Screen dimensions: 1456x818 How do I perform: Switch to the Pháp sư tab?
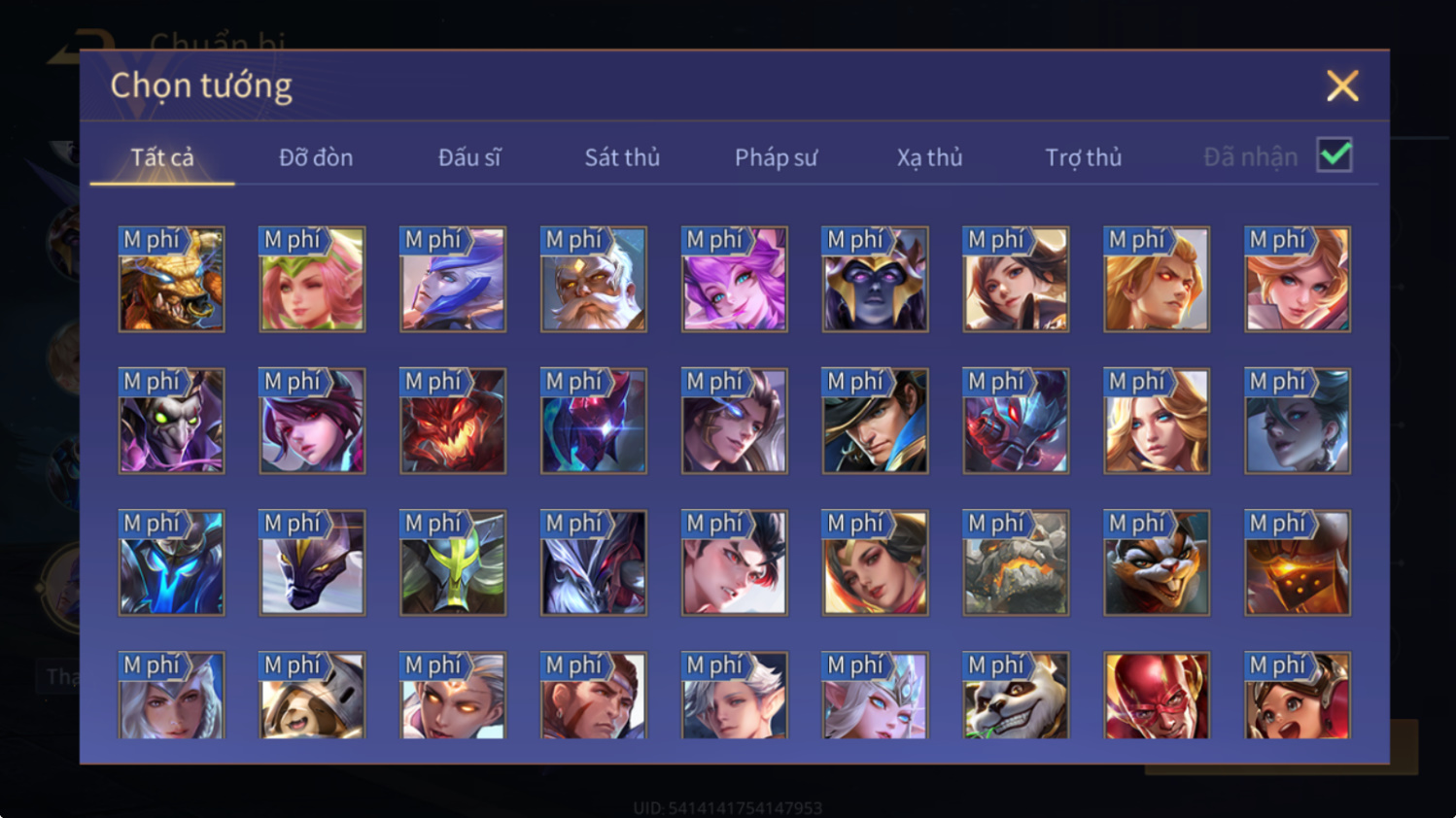click(776, 157)
